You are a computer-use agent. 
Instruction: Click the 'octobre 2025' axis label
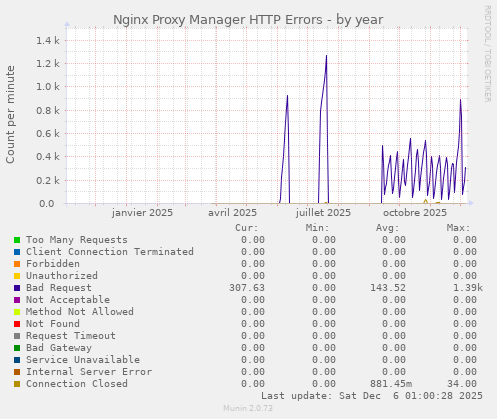pos(415,213)
